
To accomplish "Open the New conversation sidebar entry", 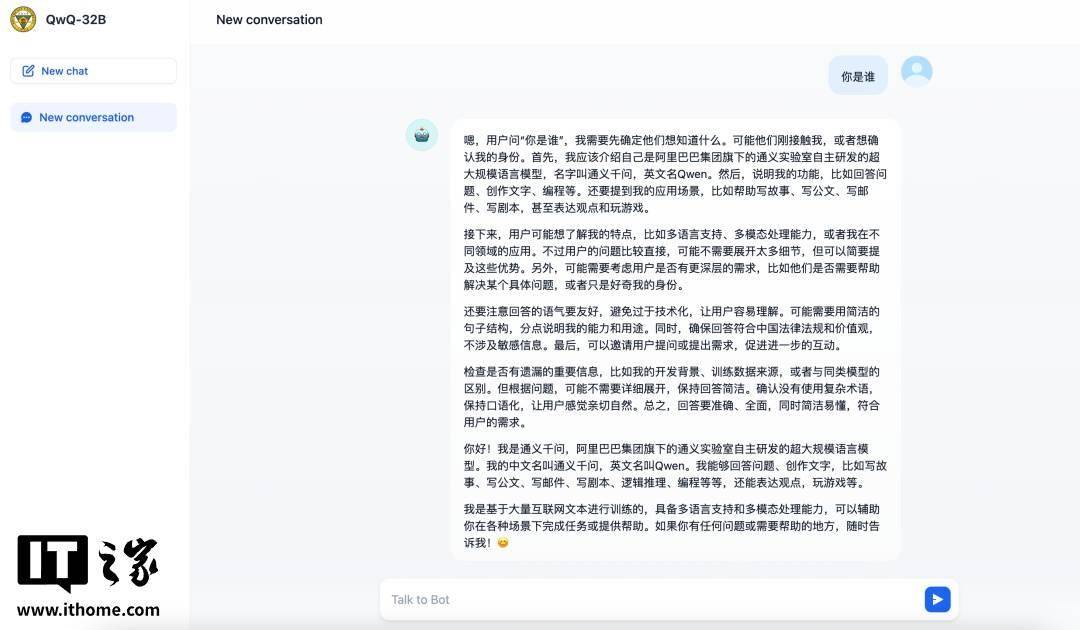I will pyautogui.click(x=94, y=118).
